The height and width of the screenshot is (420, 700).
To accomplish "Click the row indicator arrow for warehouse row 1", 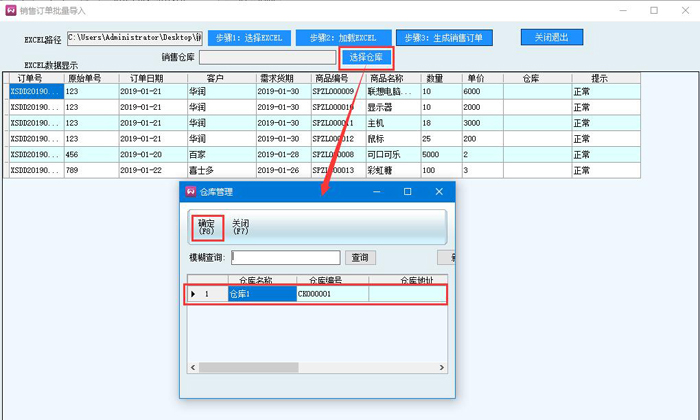I will coord(193,294).
